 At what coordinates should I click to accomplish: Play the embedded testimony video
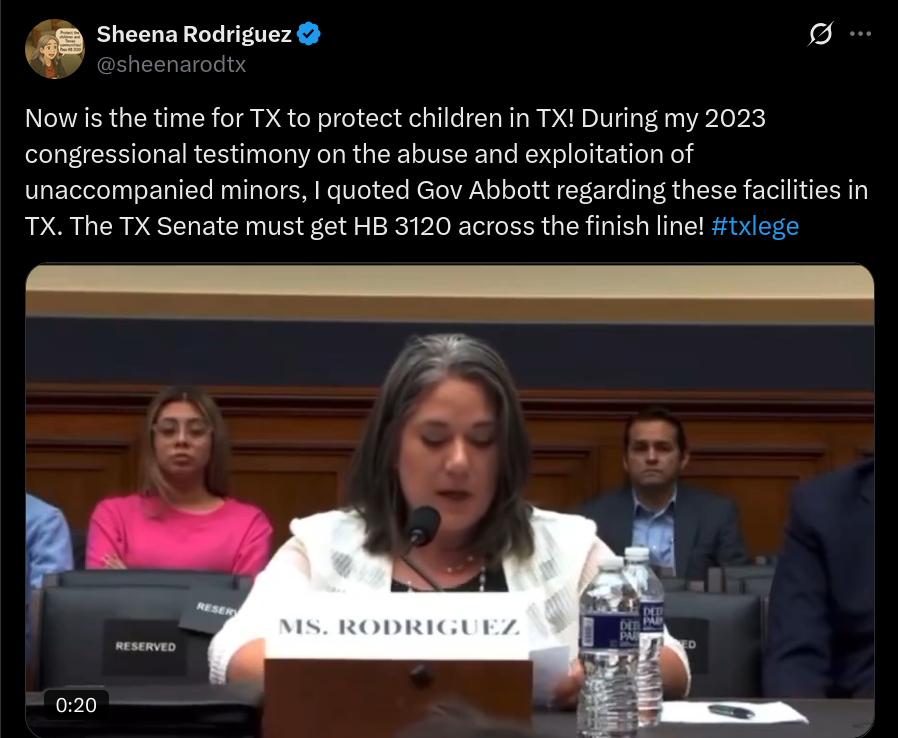450,500
